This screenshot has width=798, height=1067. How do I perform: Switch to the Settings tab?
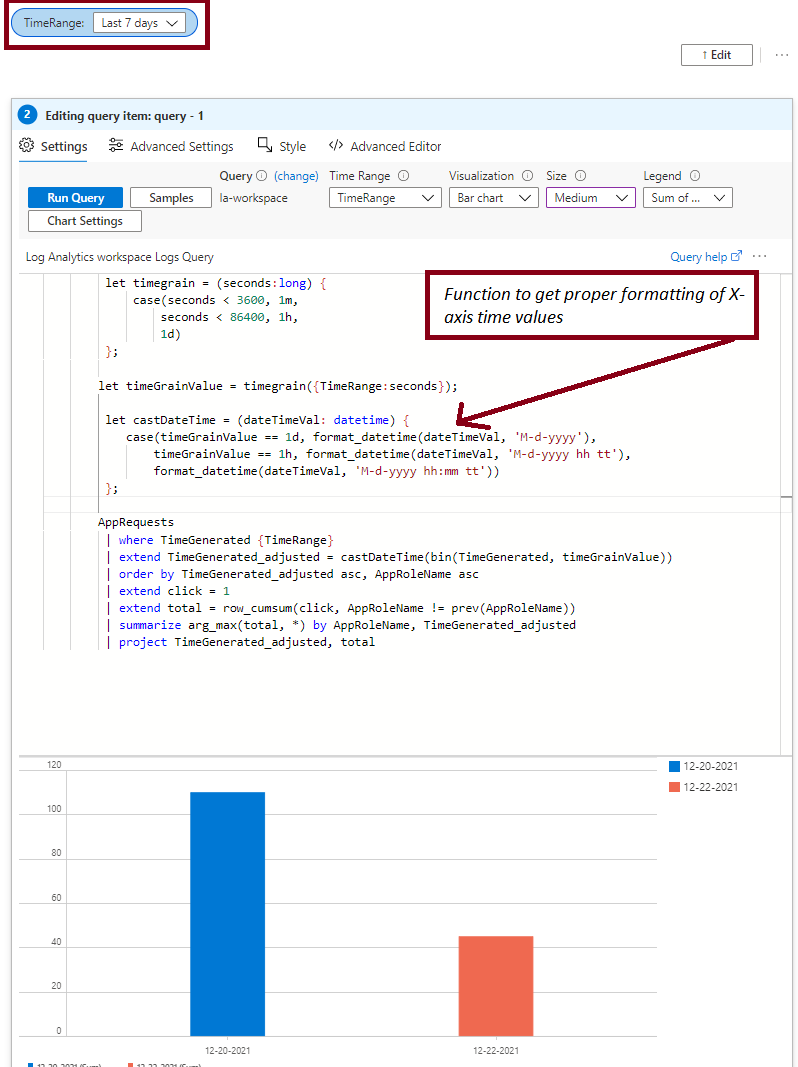(x=54, y=146)
